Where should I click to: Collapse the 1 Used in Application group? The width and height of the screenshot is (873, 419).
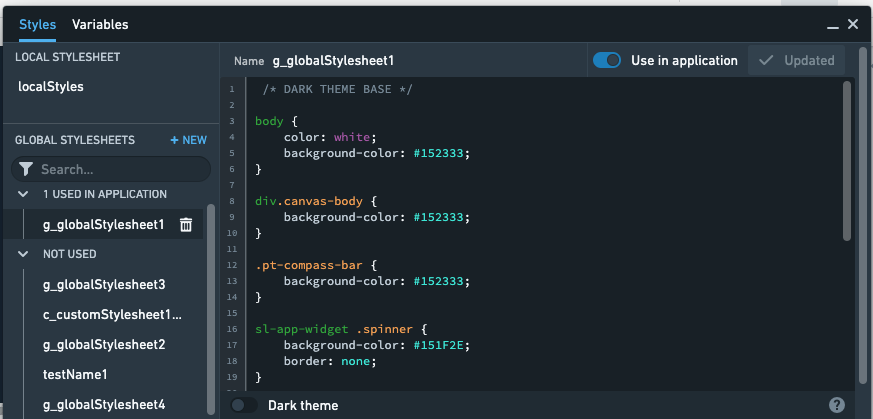tap(23, 194)
